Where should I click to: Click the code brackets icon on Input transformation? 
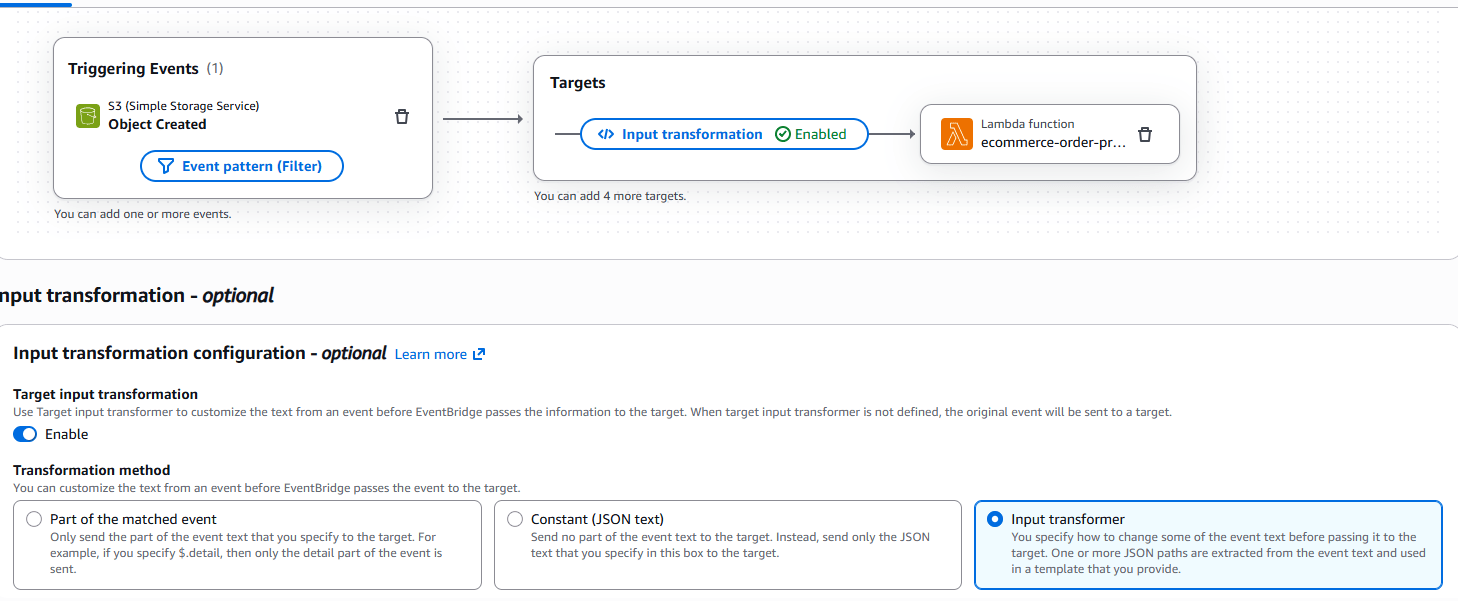[605, 134]
